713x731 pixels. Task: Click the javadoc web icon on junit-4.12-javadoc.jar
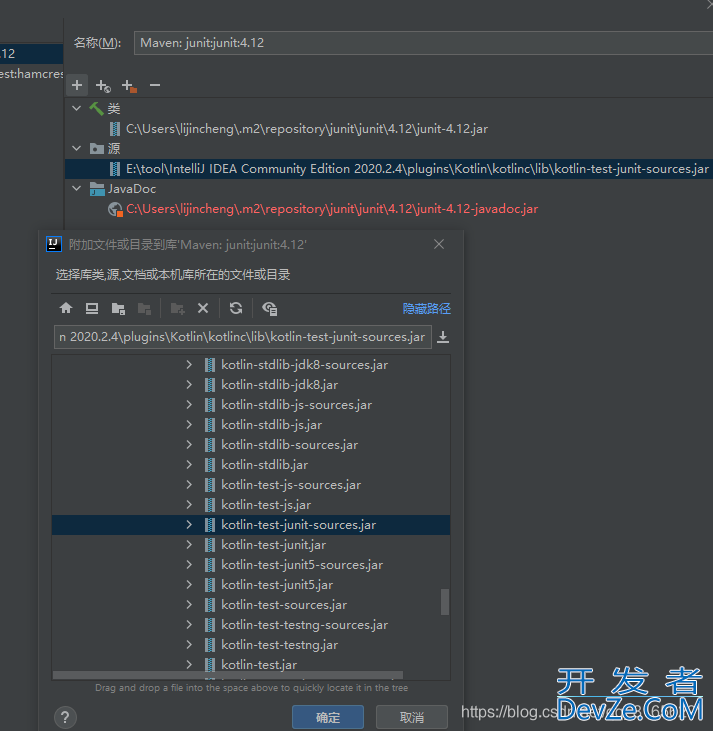[x=115, y=209]
